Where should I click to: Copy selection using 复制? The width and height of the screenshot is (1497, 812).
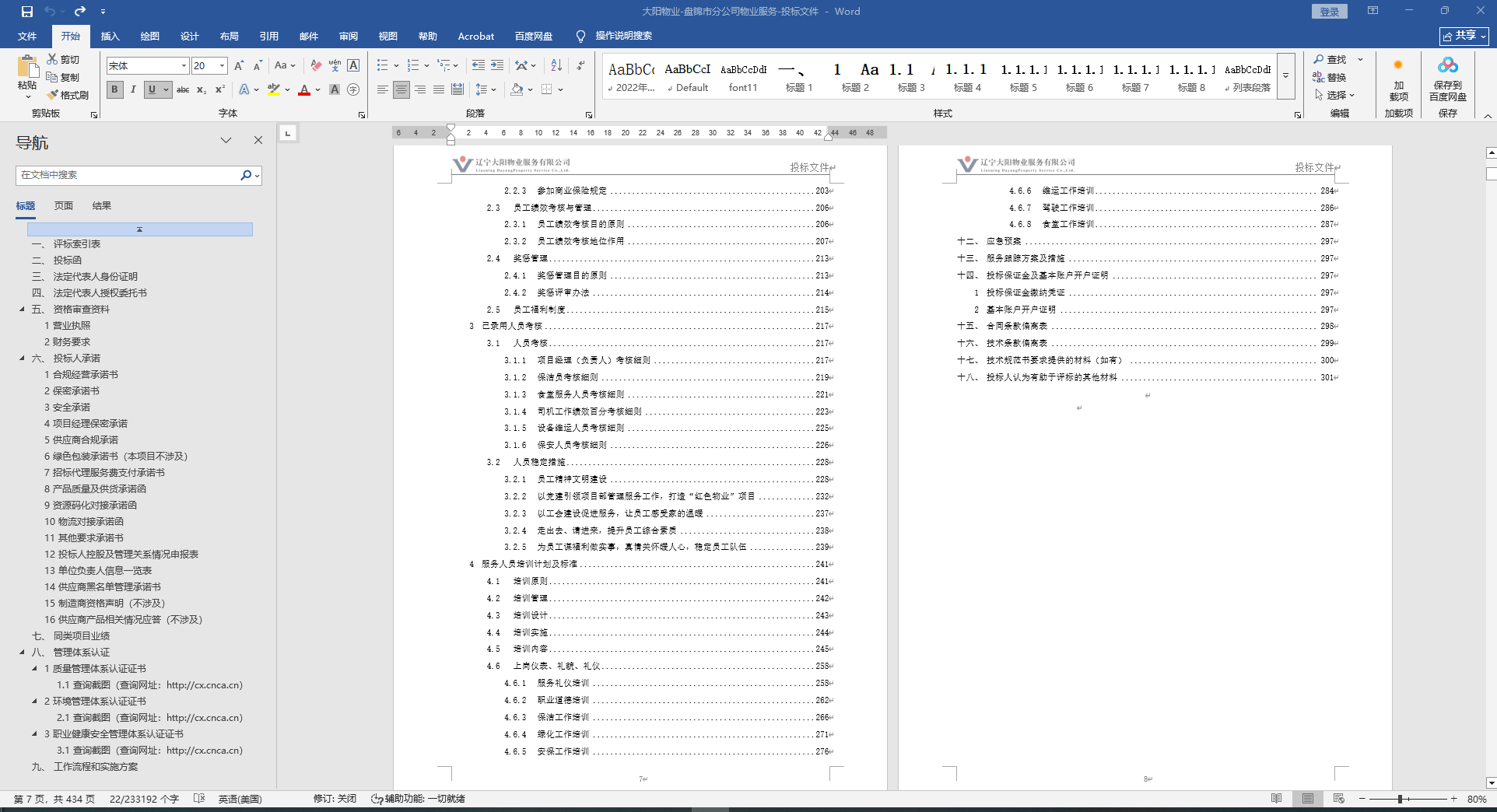pyautogui.click(x=63, y=77)
